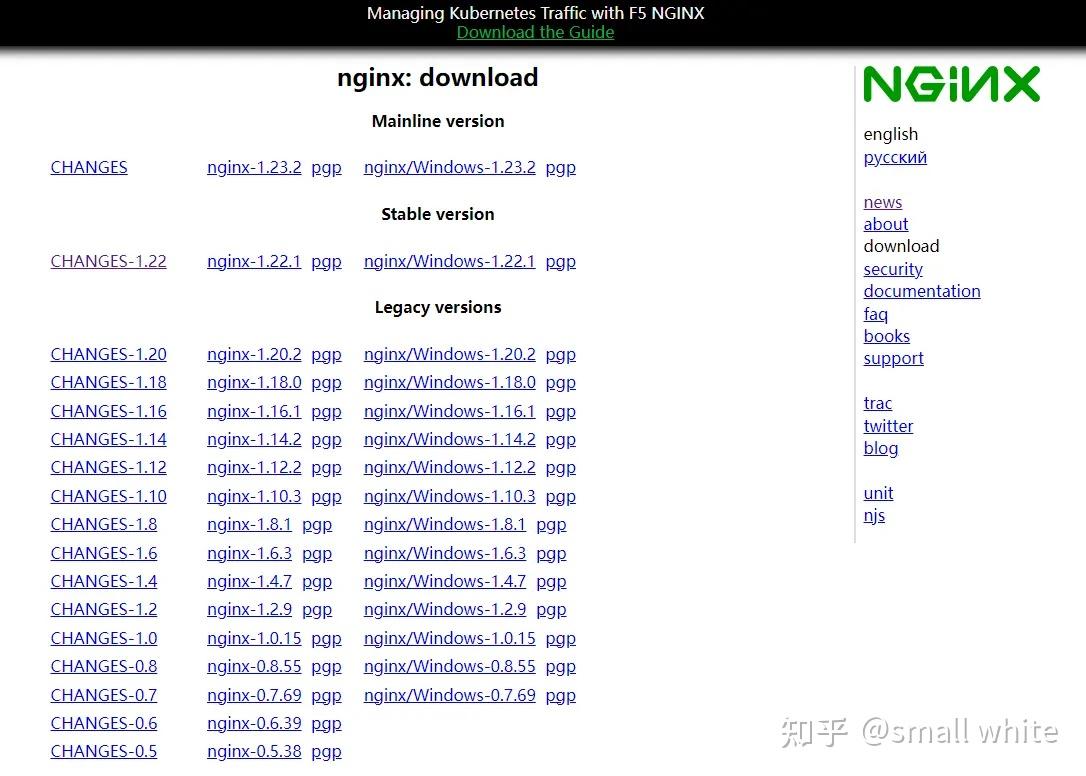Download nginx/Windows-1.22.1 stable build

point(449,261)
